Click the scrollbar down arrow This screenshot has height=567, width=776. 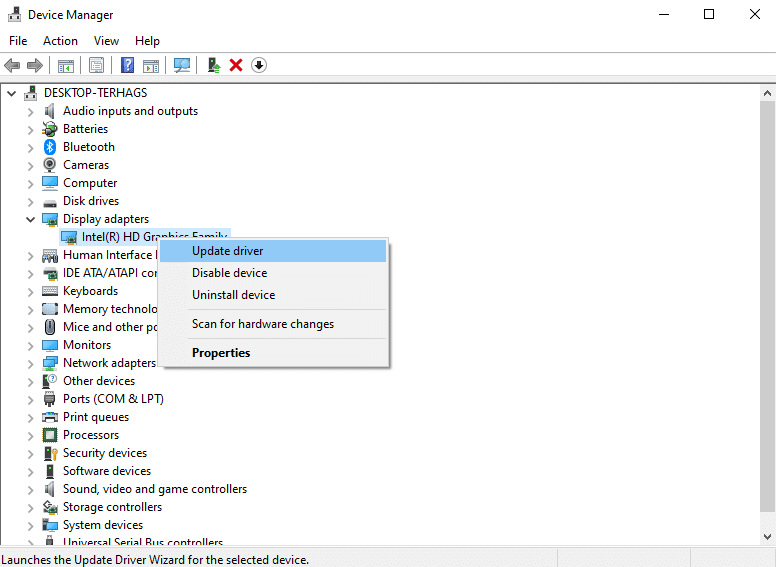pos(768,536)
